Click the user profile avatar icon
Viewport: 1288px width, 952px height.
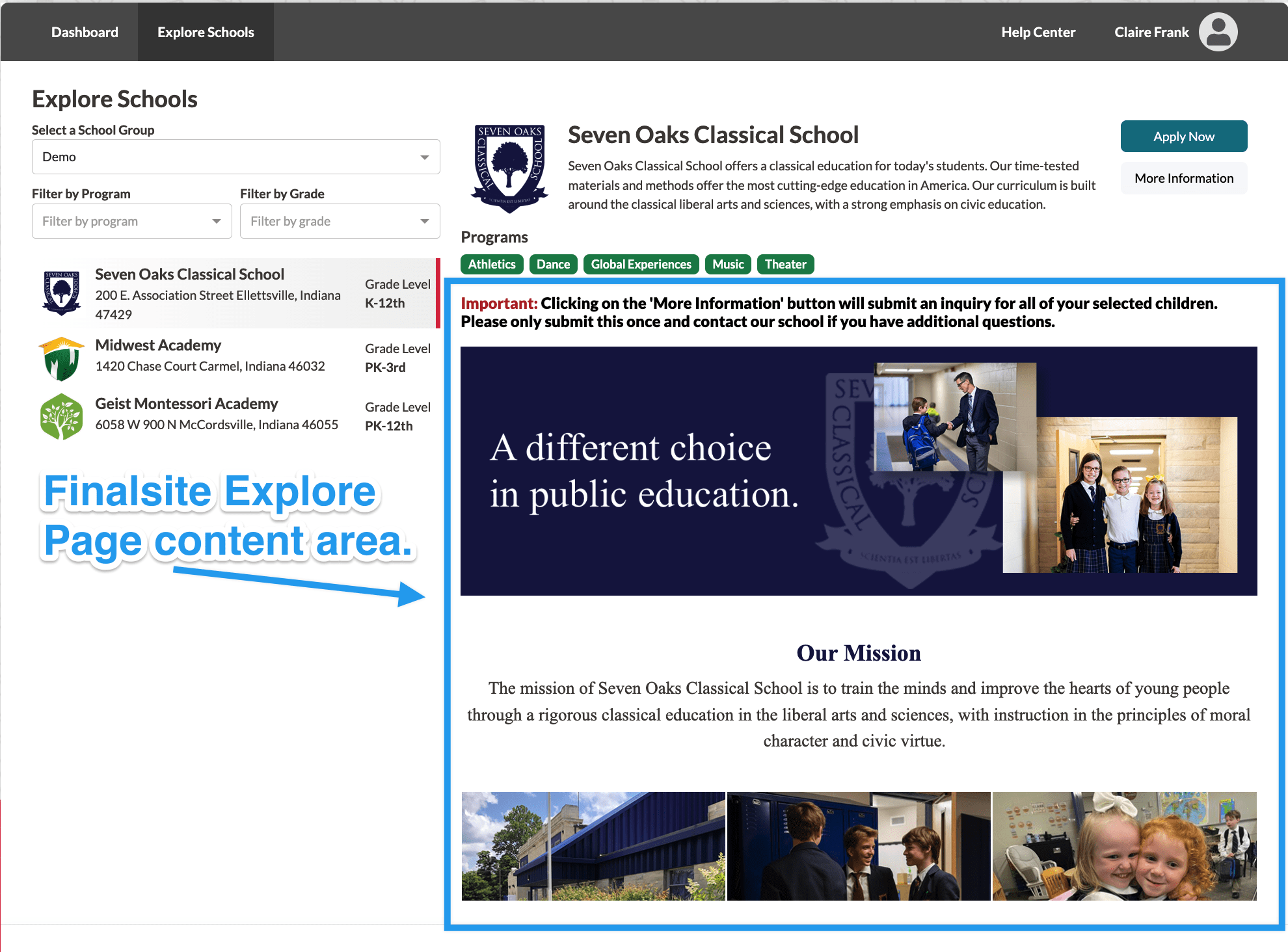pos(1221,31)
